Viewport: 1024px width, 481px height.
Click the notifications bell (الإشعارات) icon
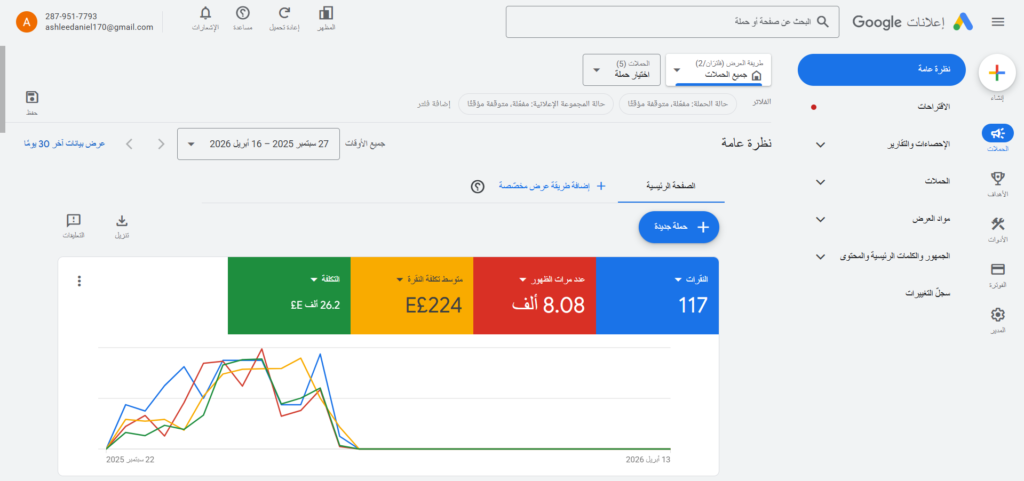point(205,14)
